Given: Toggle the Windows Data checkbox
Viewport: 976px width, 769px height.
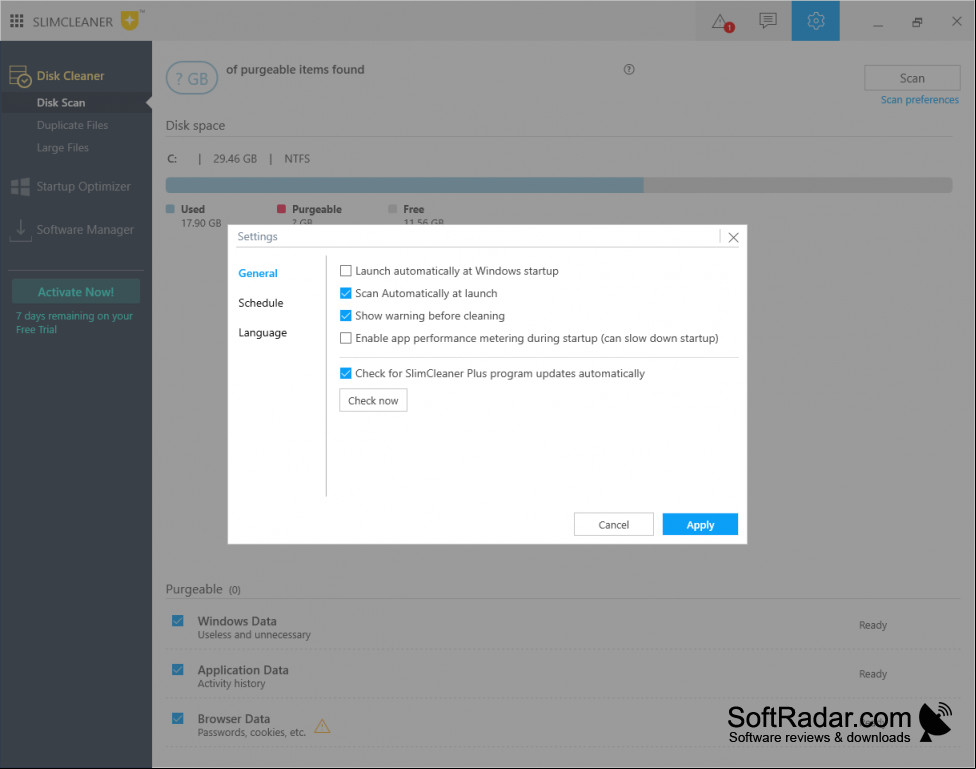Looking at the screenshot, I should coord(178,621).
